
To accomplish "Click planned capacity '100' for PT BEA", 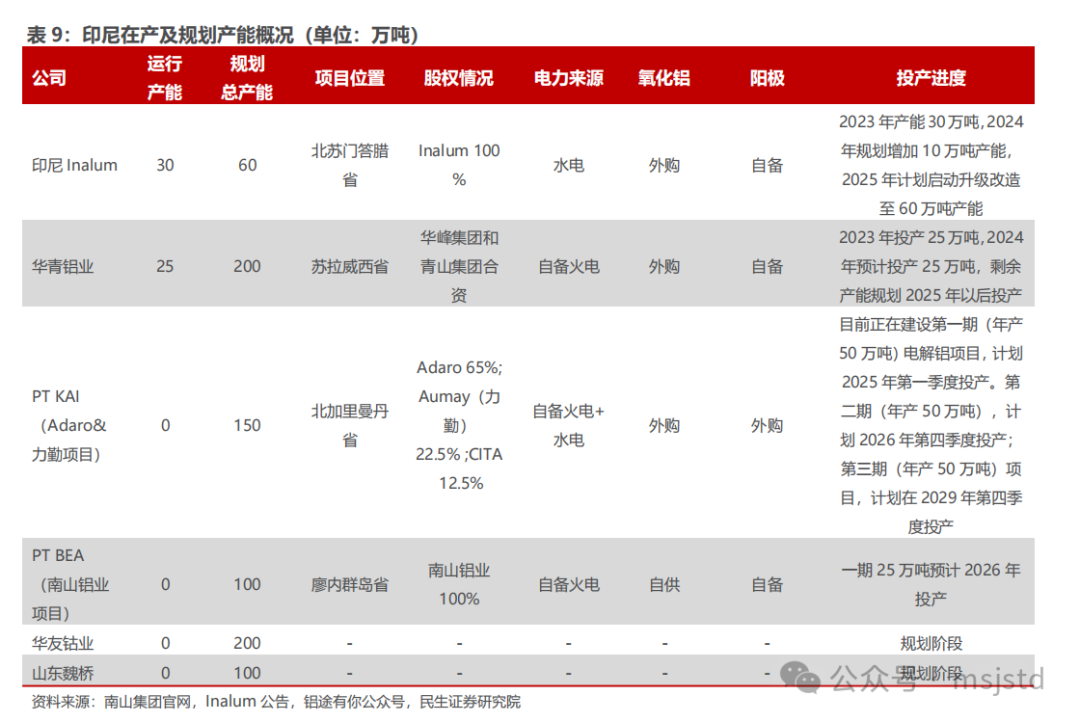I will coord(247,585).
